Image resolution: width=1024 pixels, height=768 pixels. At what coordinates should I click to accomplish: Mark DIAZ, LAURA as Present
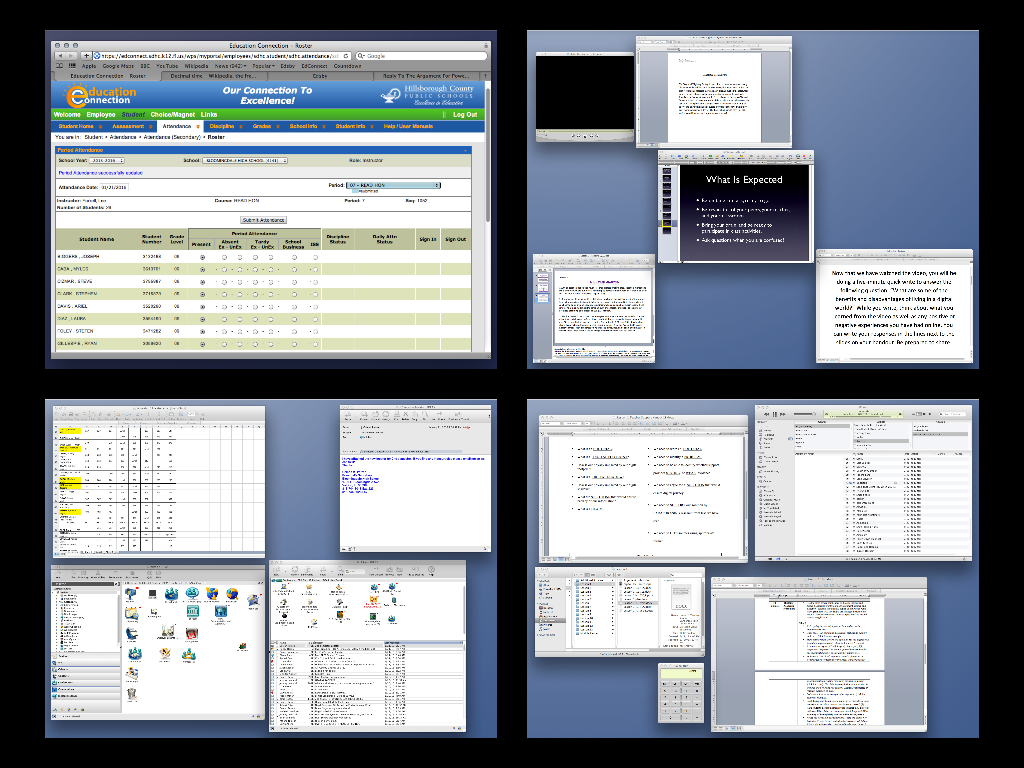coord(202,319)
